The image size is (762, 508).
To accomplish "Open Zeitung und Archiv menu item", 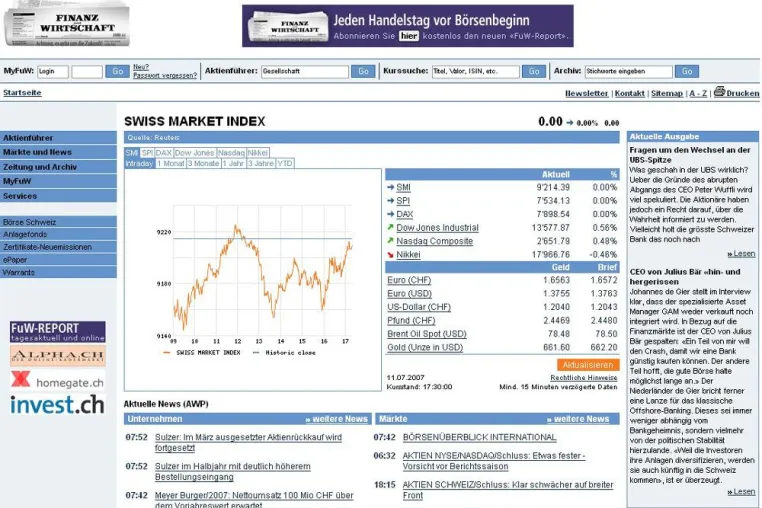I will click(58, 167).
